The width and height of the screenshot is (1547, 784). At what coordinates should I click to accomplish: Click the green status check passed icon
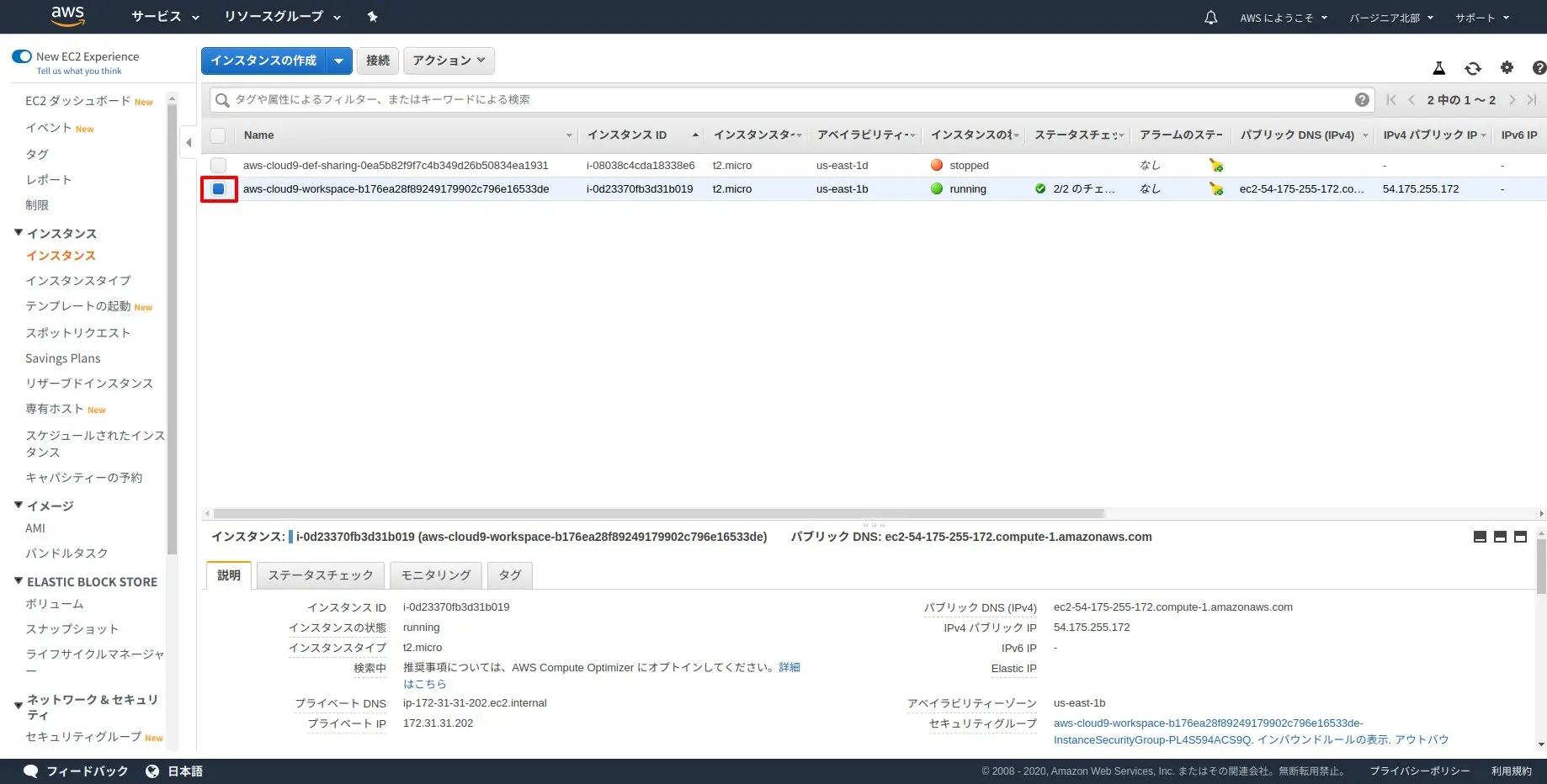(1040, 188)
